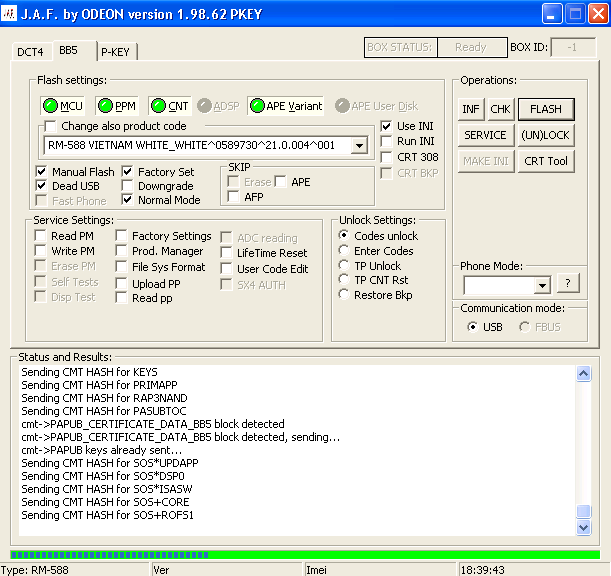Uncheck the Use INI checkbox
This screenshot has width=611, height=576.
[388, 126]
